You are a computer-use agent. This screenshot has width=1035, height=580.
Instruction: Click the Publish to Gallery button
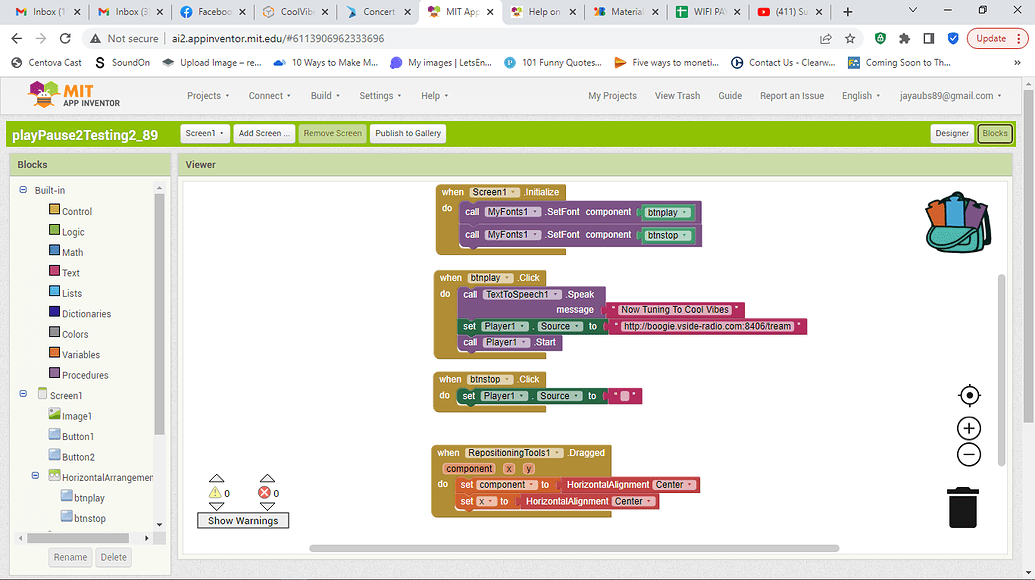pos(407,132)
